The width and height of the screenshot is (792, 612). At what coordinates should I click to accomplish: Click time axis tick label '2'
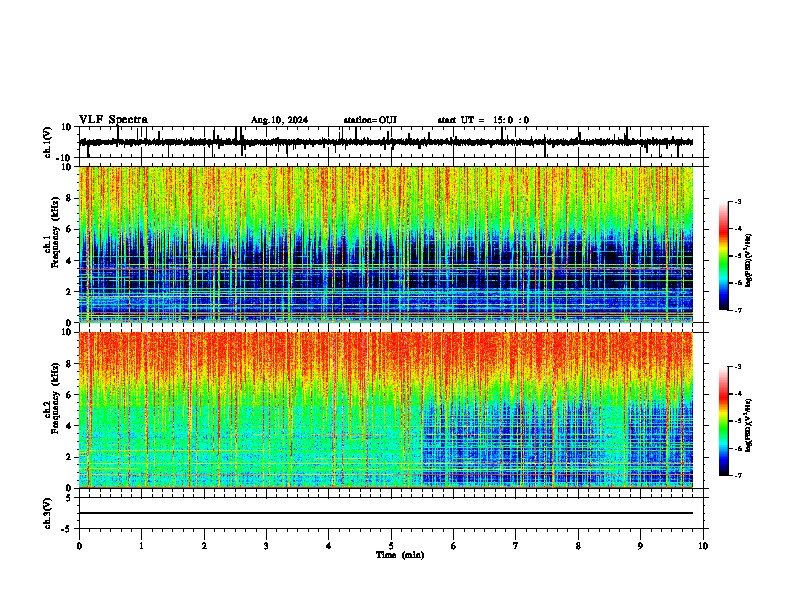tap(204, 546)
